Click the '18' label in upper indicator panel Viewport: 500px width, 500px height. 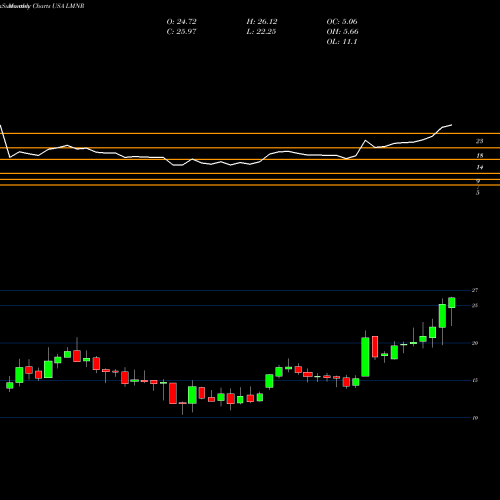(479, 156)
